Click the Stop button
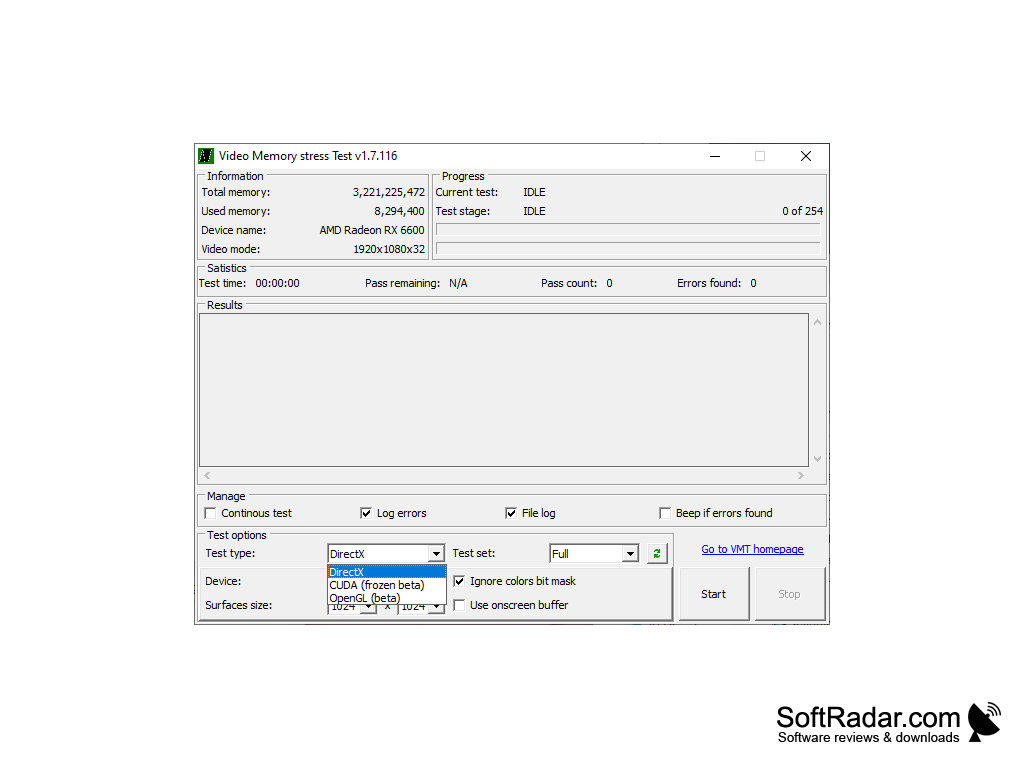This screenshot has height=768, width=1024. coord(789,593)
